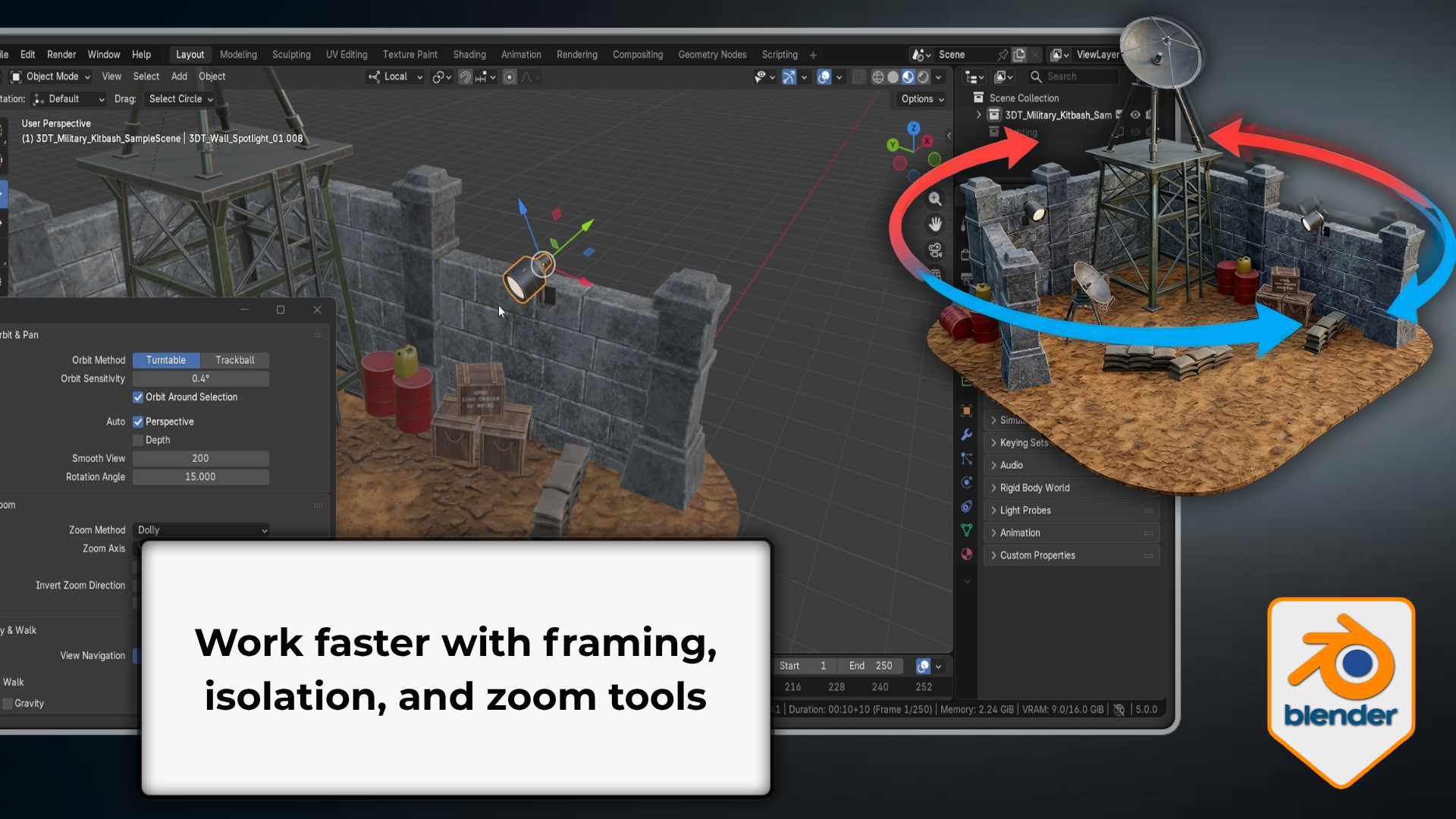Expand the Rigid Body World panel

click(1072, 488)
